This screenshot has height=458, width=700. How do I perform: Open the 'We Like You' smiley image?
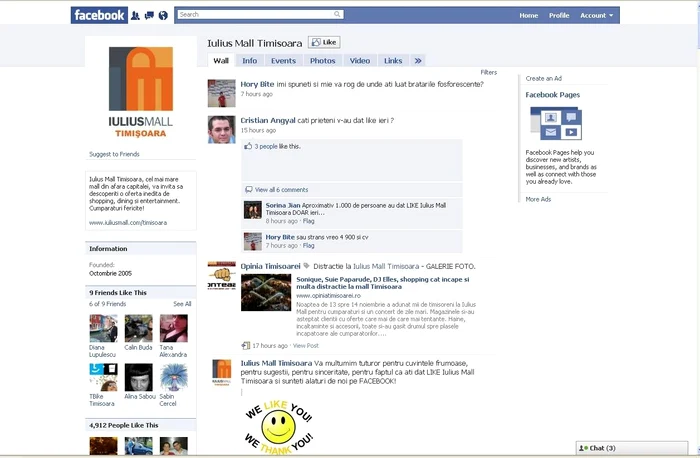coord(278,427)
